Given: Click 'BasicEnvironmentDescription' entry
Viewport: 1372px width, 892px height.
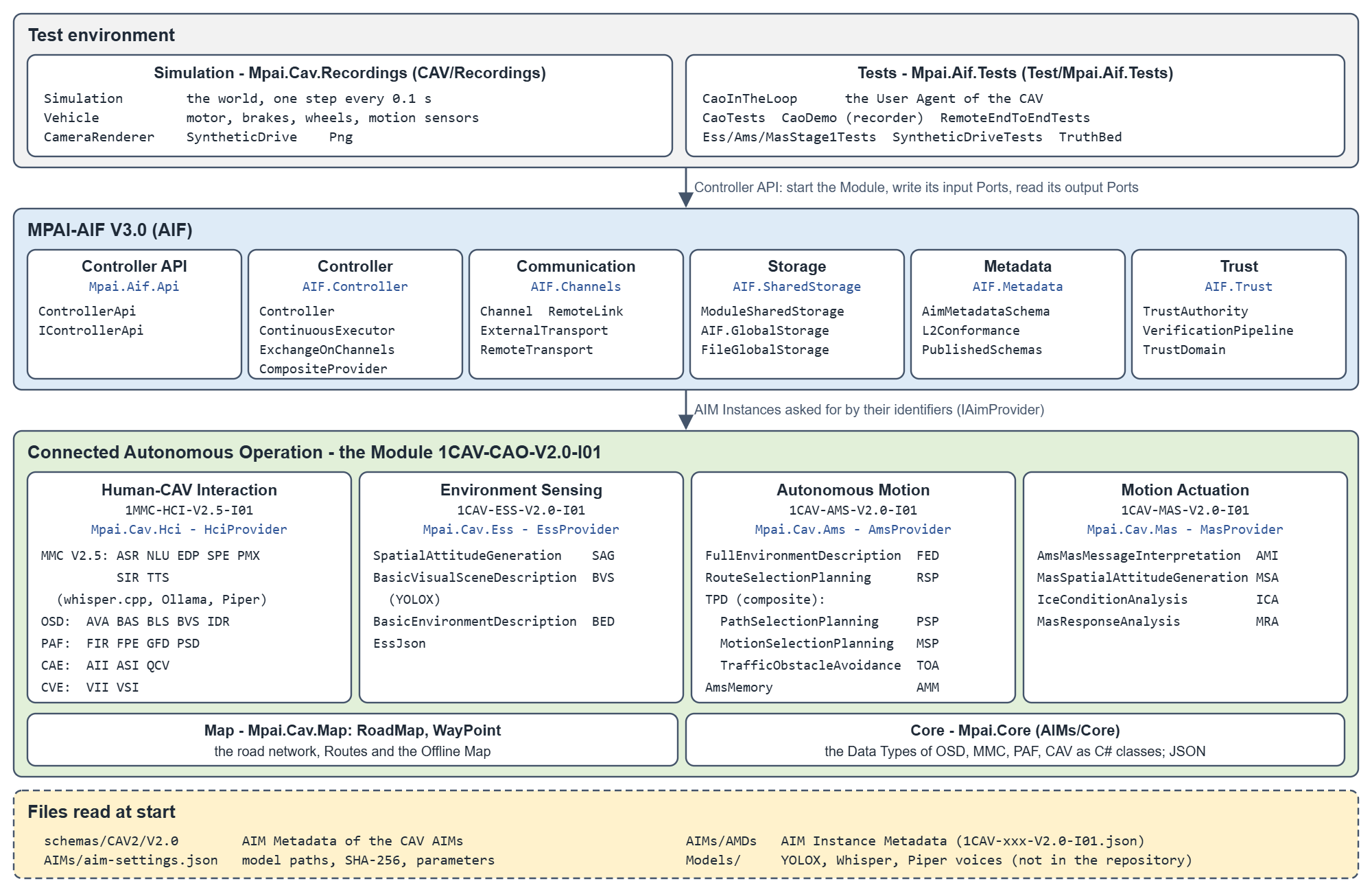Looking at the screenshot, I should coord(475,622).
